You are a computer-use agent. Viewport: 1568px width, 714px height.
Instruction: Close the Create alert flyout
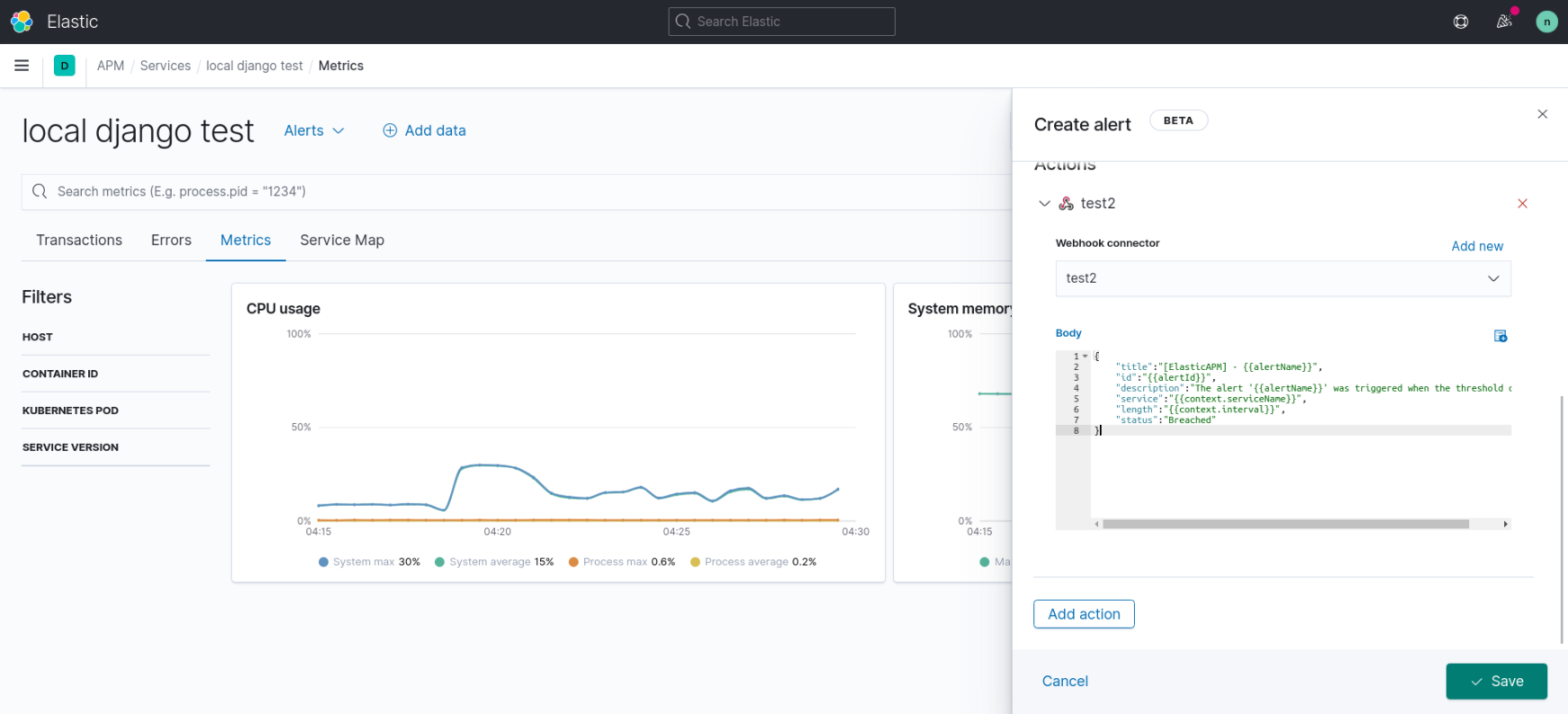[1542, 114]
